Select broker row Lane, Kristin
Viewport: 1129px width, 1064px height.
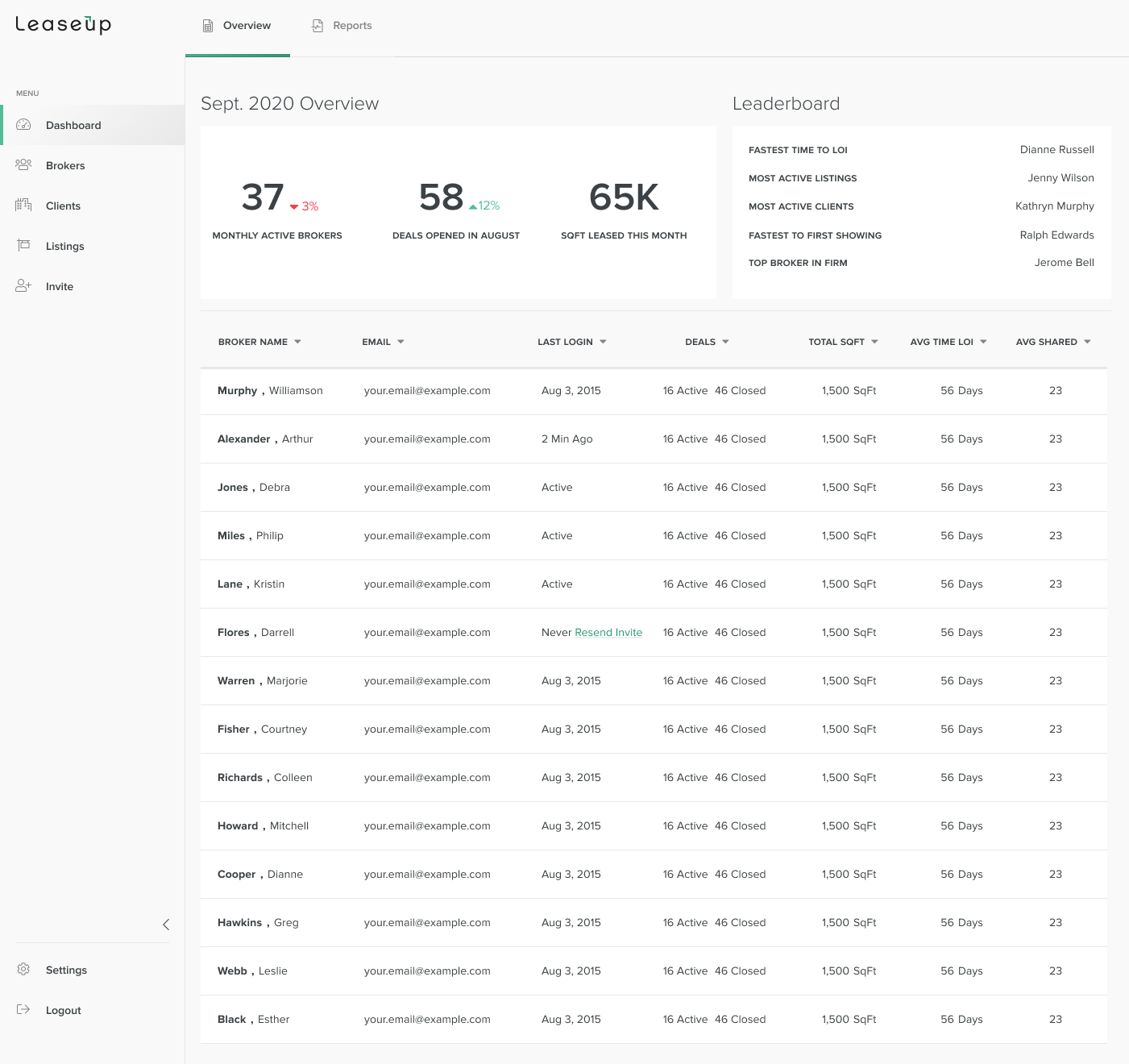tap(654, 584)
